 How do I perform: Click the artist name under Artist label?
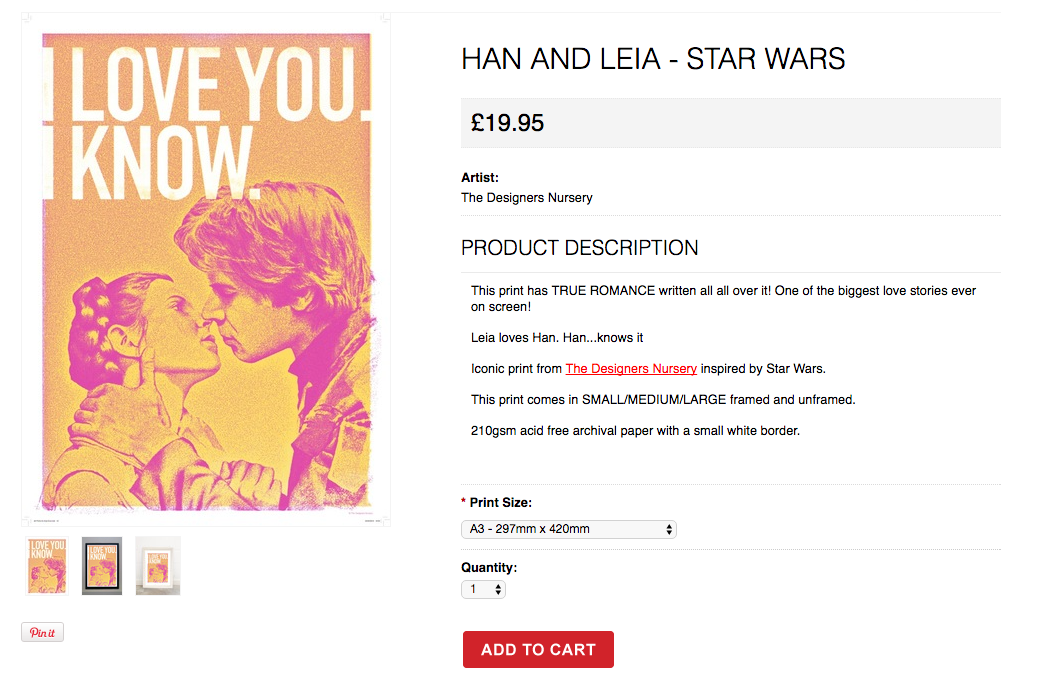(x=527, y=198)
